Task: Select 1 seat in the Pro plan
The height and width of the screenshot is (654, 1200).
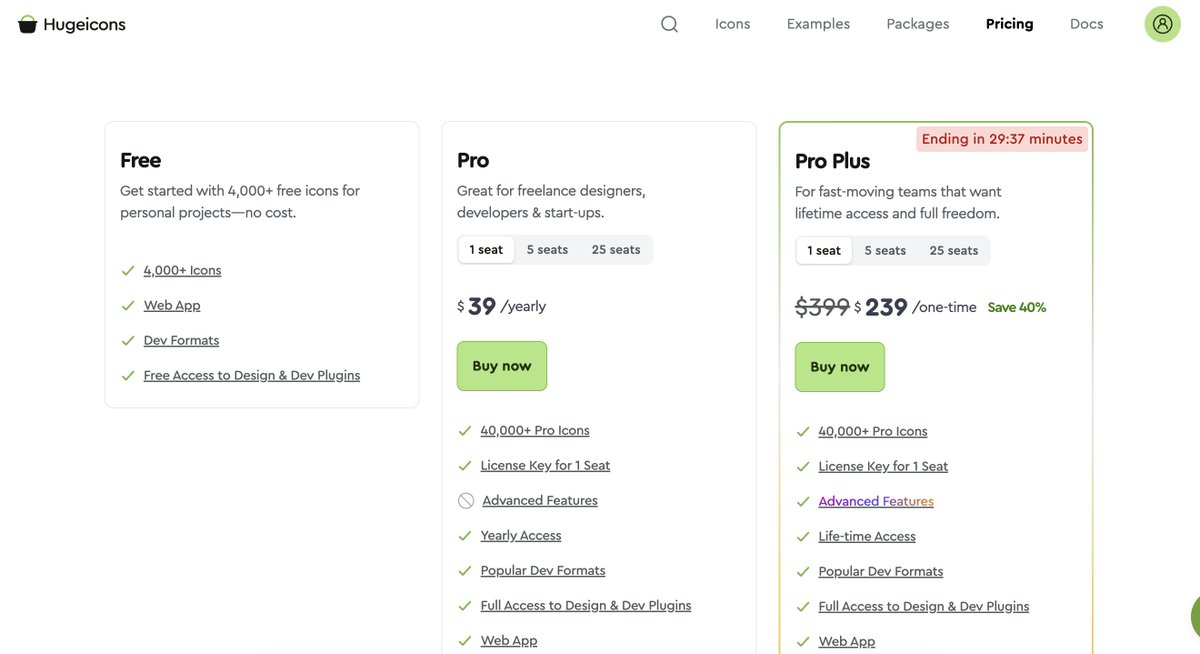Action: pyautogui.click(x=486, y=250)
